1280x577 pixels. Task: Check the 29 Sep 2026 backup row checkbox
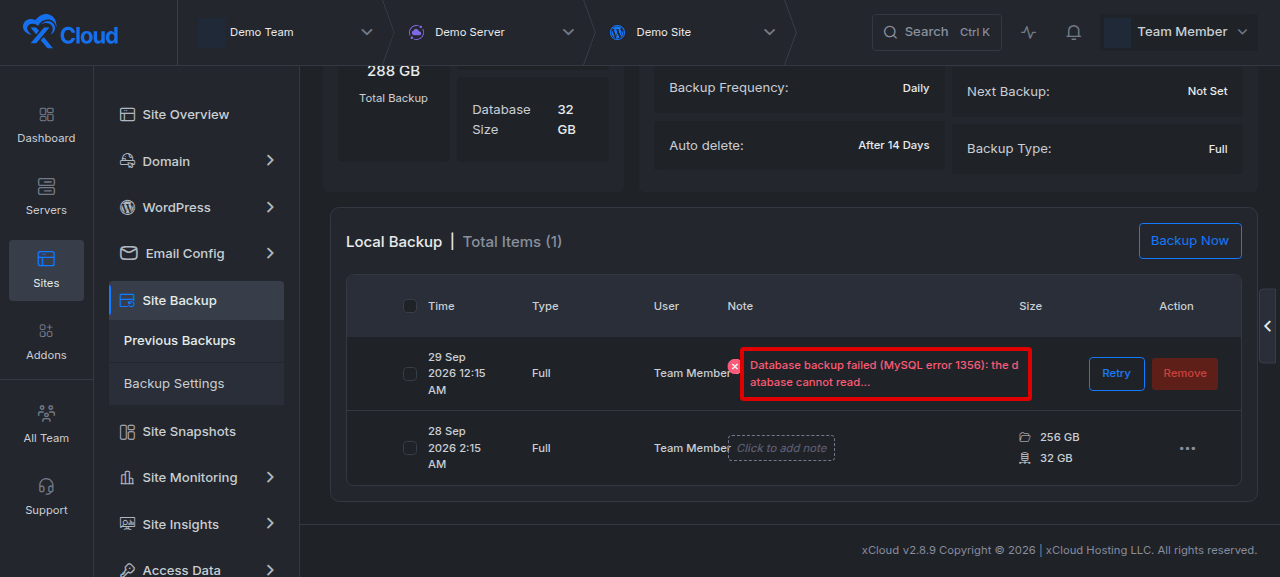pos(410,374)
